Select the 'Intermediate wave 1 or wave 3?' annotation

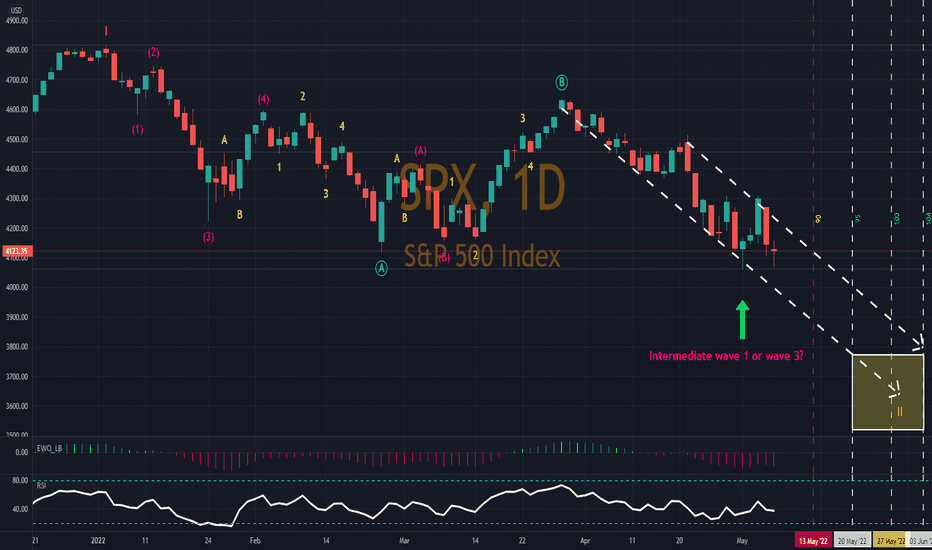[x=726, y=356]
